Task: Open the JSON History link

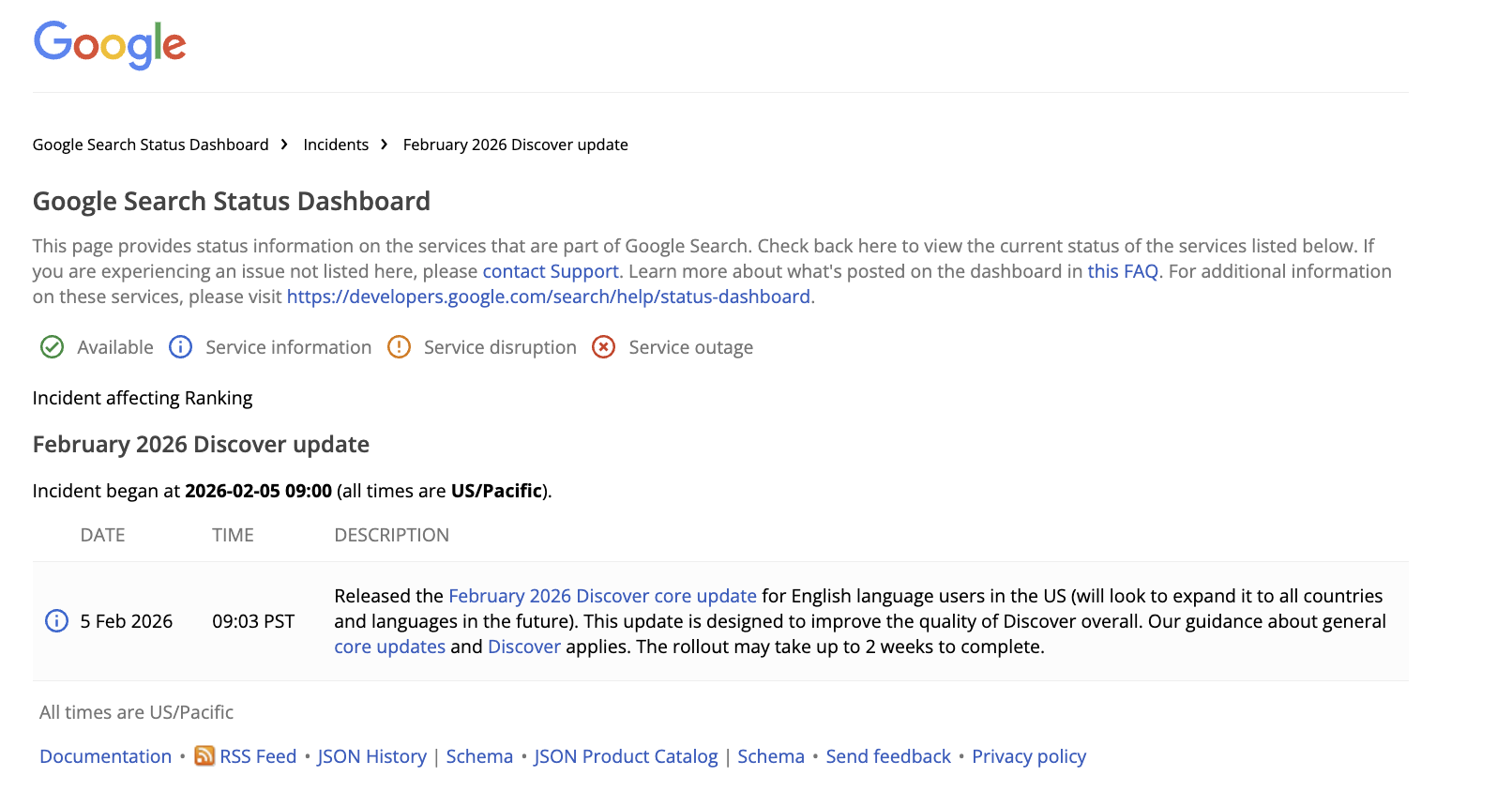Action: (x=372, y=756)
